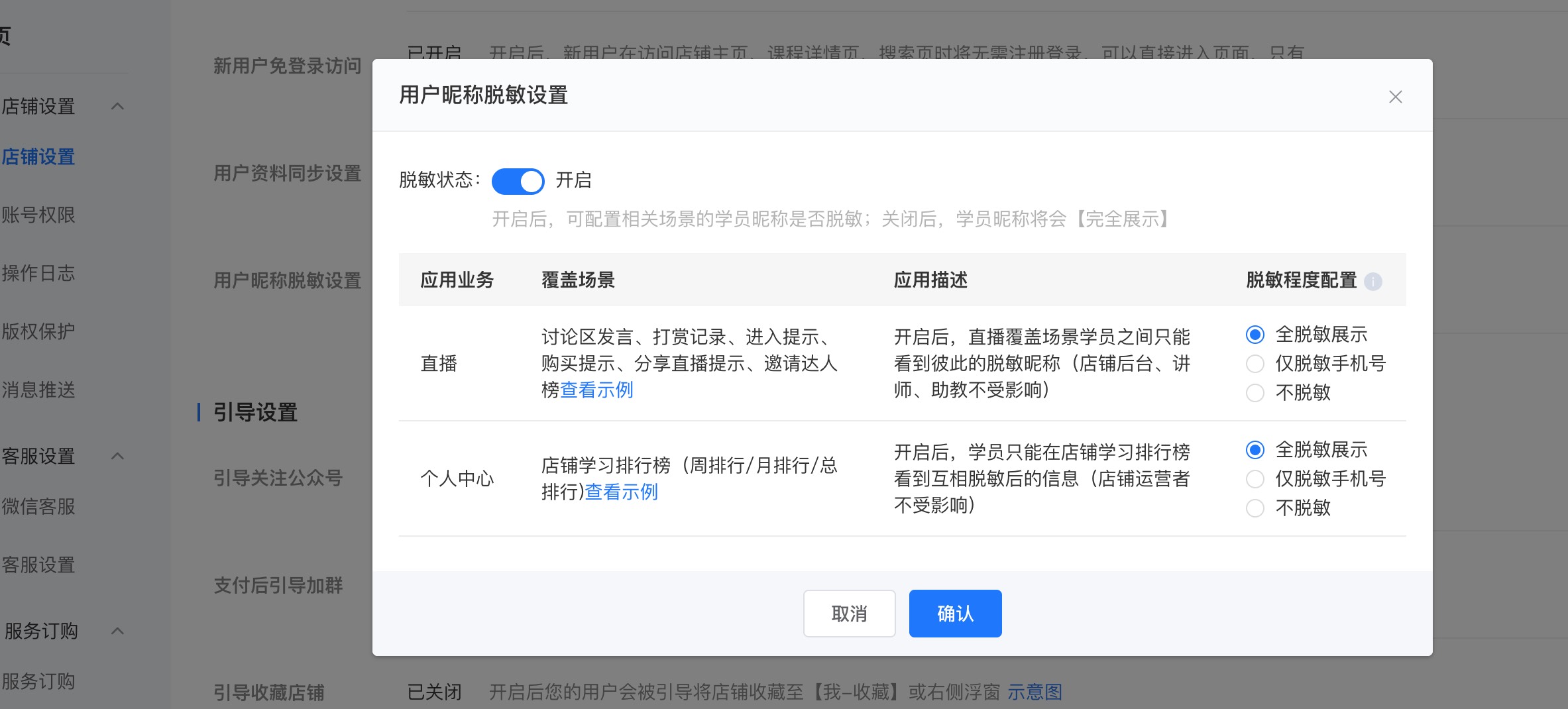Click the 开启 label beside the switch
Image resolution: width=1568 pixels, height=709 pixels.
tap(573, 180)
